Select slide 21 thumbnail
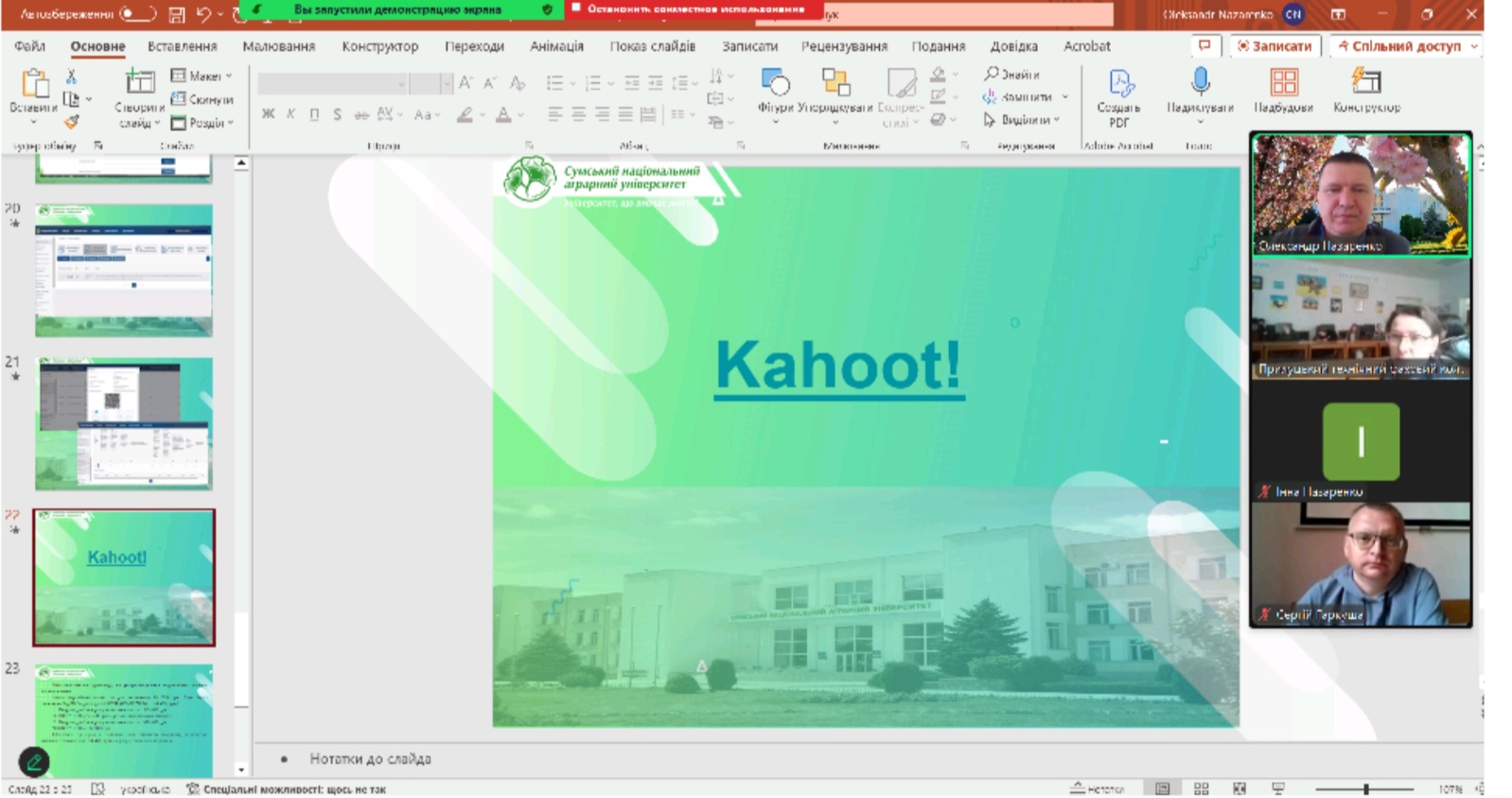 pyautogui.click(x=124, y=423)
